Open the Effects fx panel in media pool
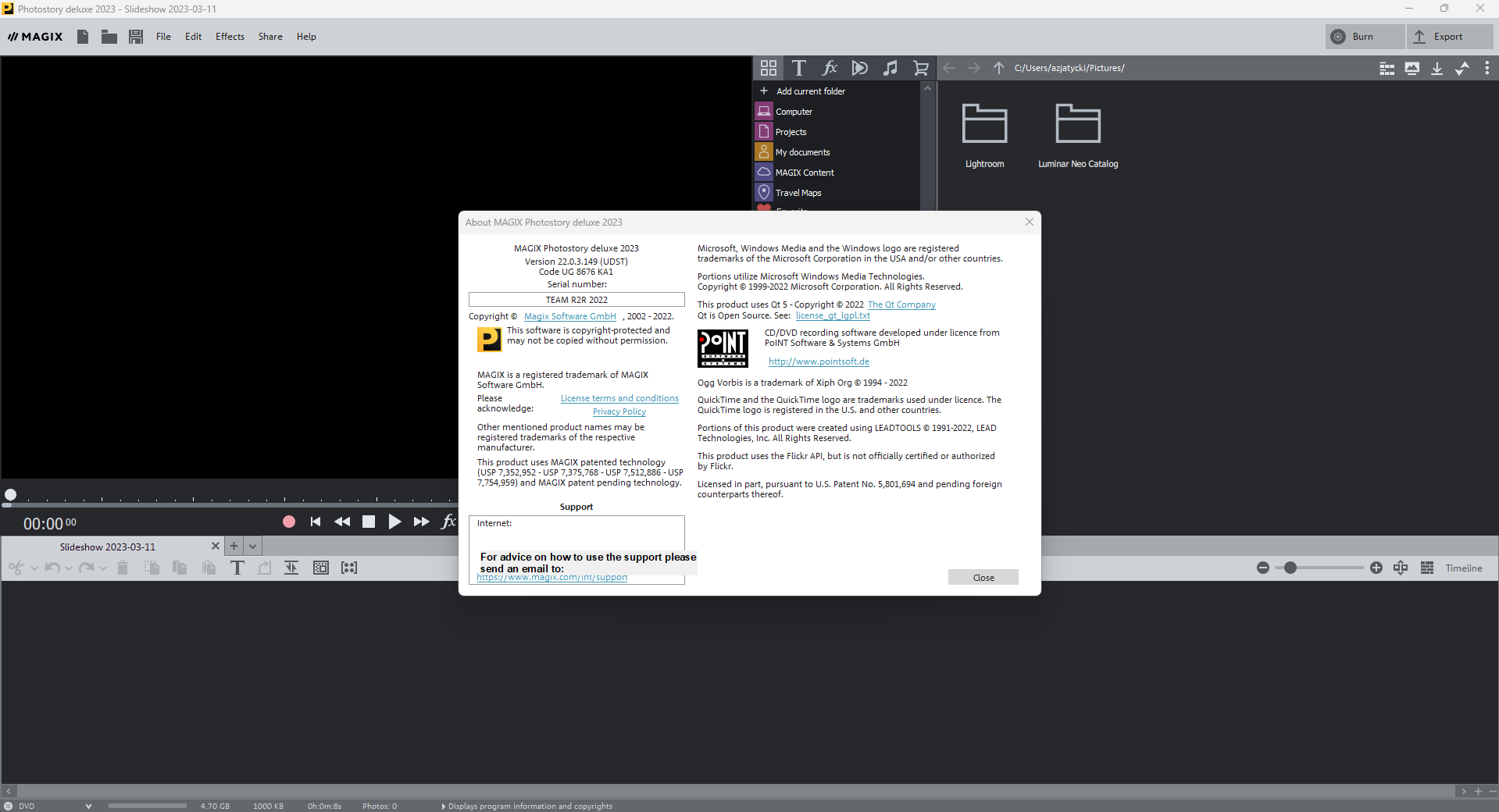 coord(830,68)
